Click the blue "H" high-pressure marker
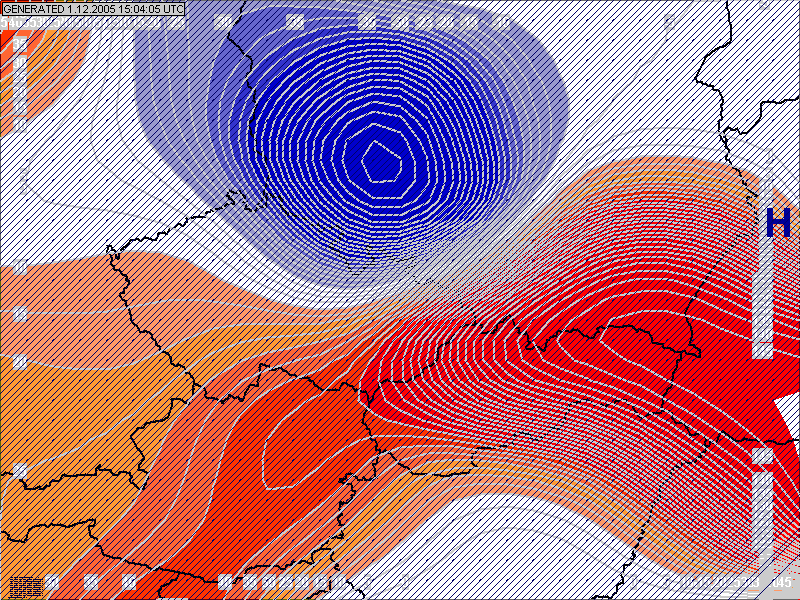Image resolution: width=800 pixels, height=600 pixels. click(777, 222)
